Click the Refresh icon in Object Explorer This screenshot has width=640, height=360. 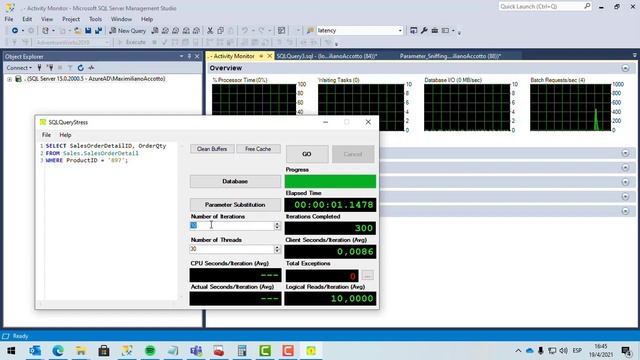(81, 68)
